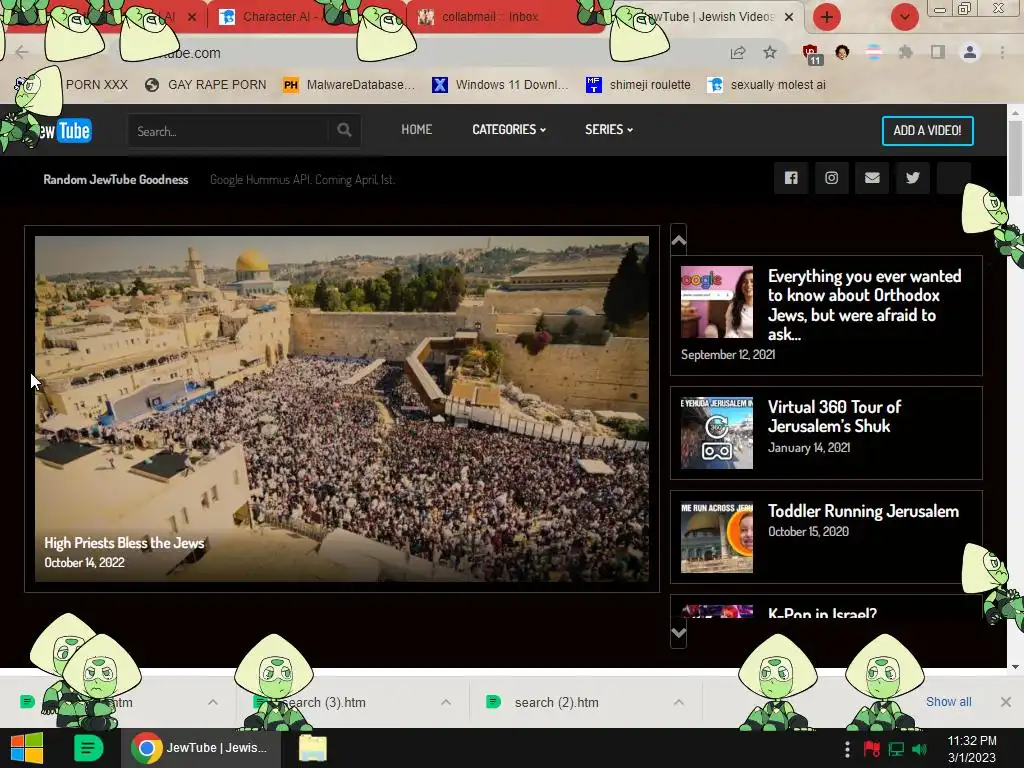
Task: Click the browser back arrow
Action: coord(22,52)
